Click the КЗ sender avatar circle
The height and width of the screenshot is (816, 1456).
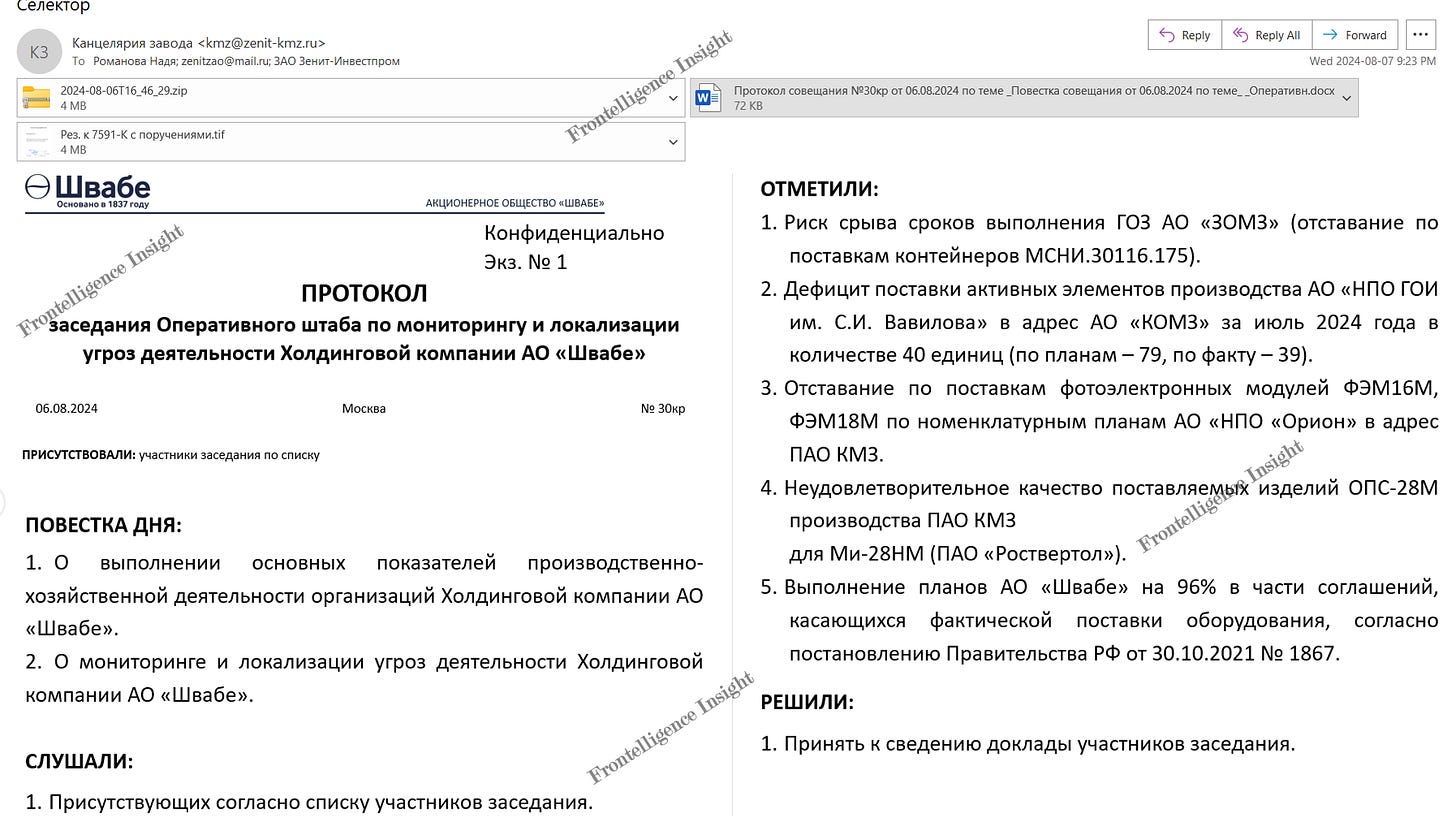[39, 52]
